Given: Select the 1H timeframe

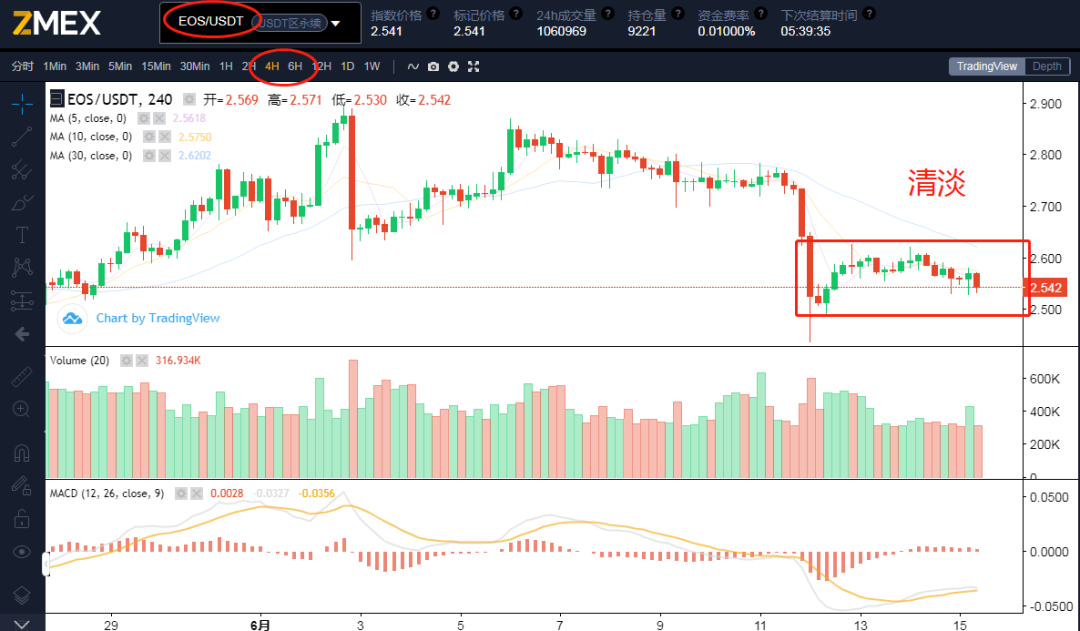Looking at the screenshot, I should 226,66.
